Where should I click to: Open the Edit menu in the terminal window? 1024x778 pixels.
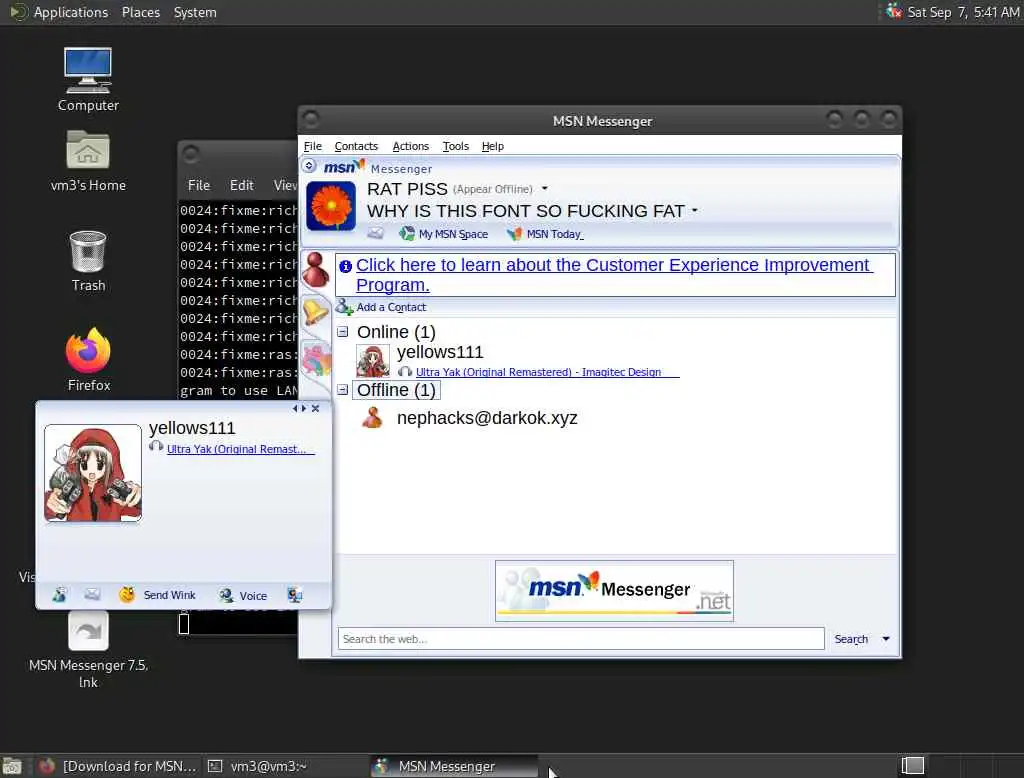point(241,186)
